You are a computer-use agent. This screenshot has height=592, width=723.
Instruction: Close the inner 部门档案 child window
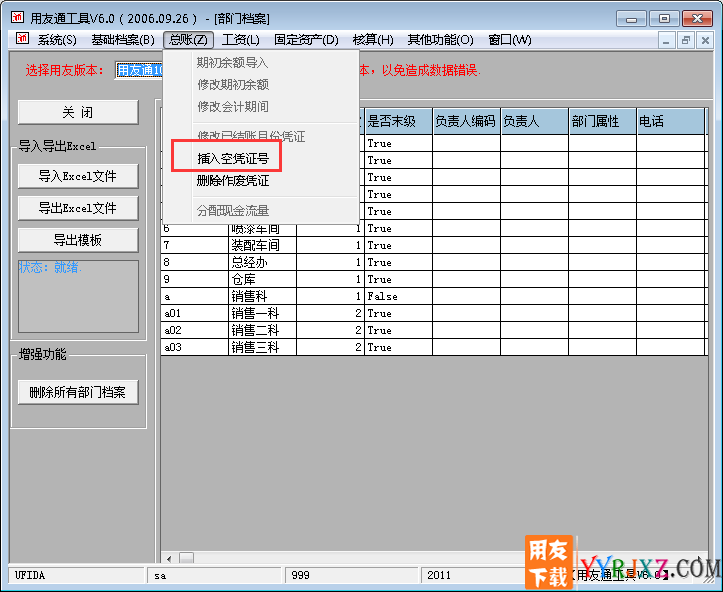pos(705,41)
